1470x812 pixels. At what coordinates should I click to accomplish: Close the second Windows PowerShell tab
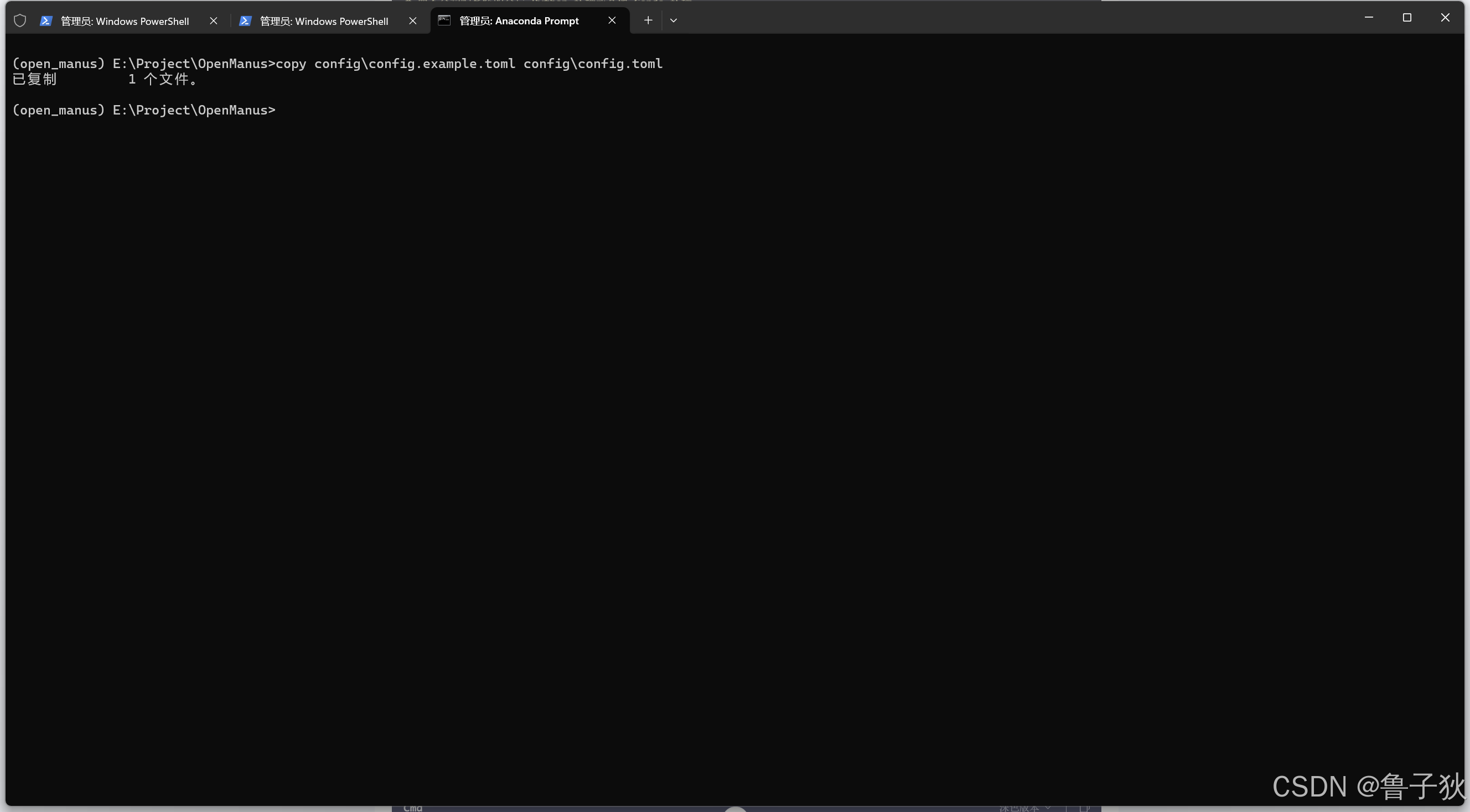[x=412, y=20]
